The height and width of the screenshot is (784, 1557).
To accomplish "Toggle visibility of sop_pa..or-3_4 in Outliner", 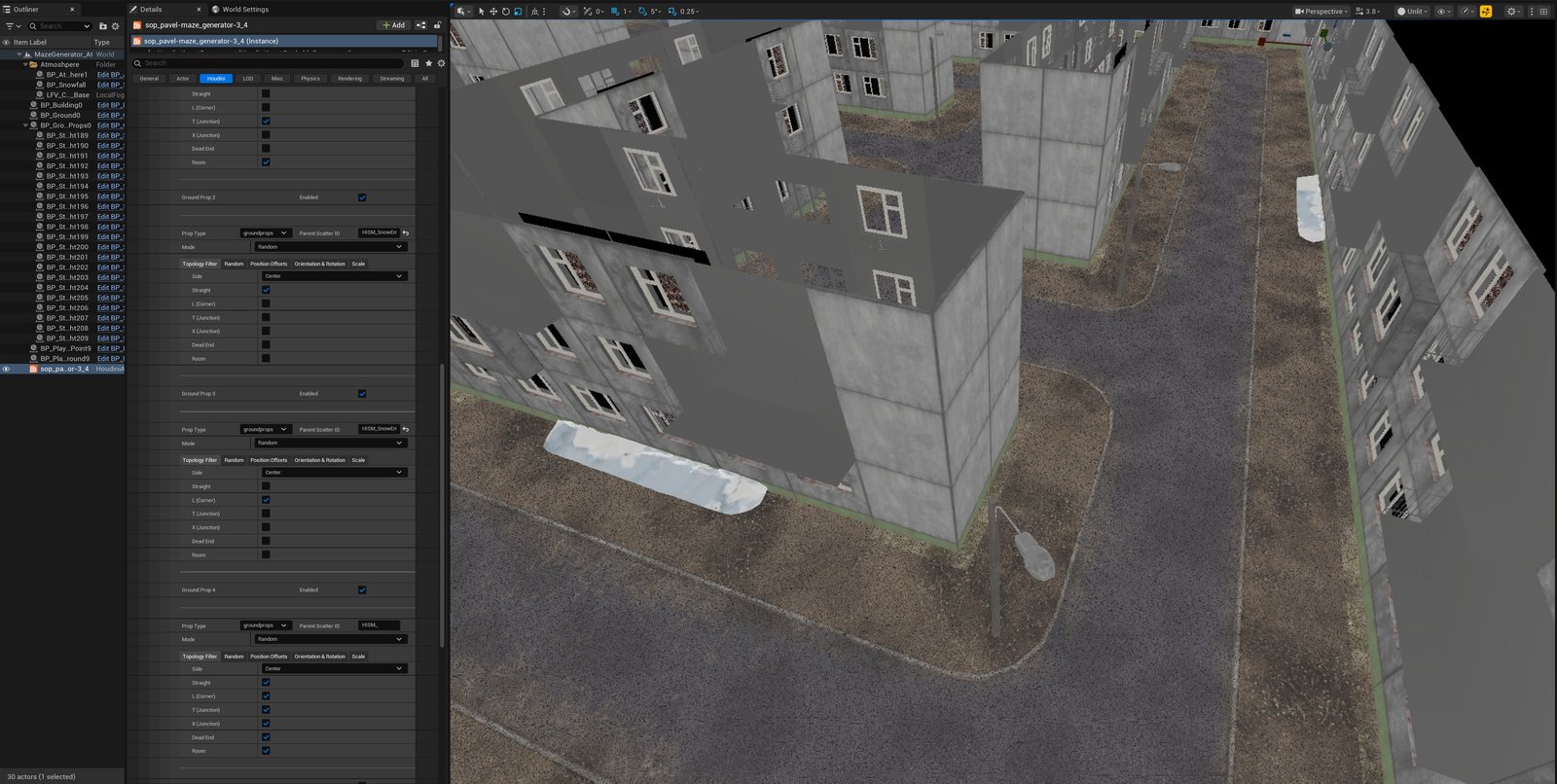I will click(x=6, y=369).
